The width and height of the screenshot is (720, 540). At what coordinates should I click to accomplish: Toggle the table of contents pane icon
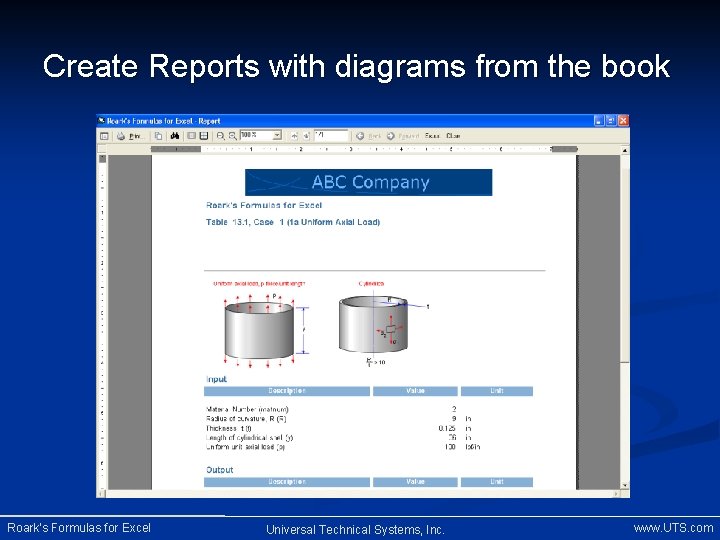[105, 136]
